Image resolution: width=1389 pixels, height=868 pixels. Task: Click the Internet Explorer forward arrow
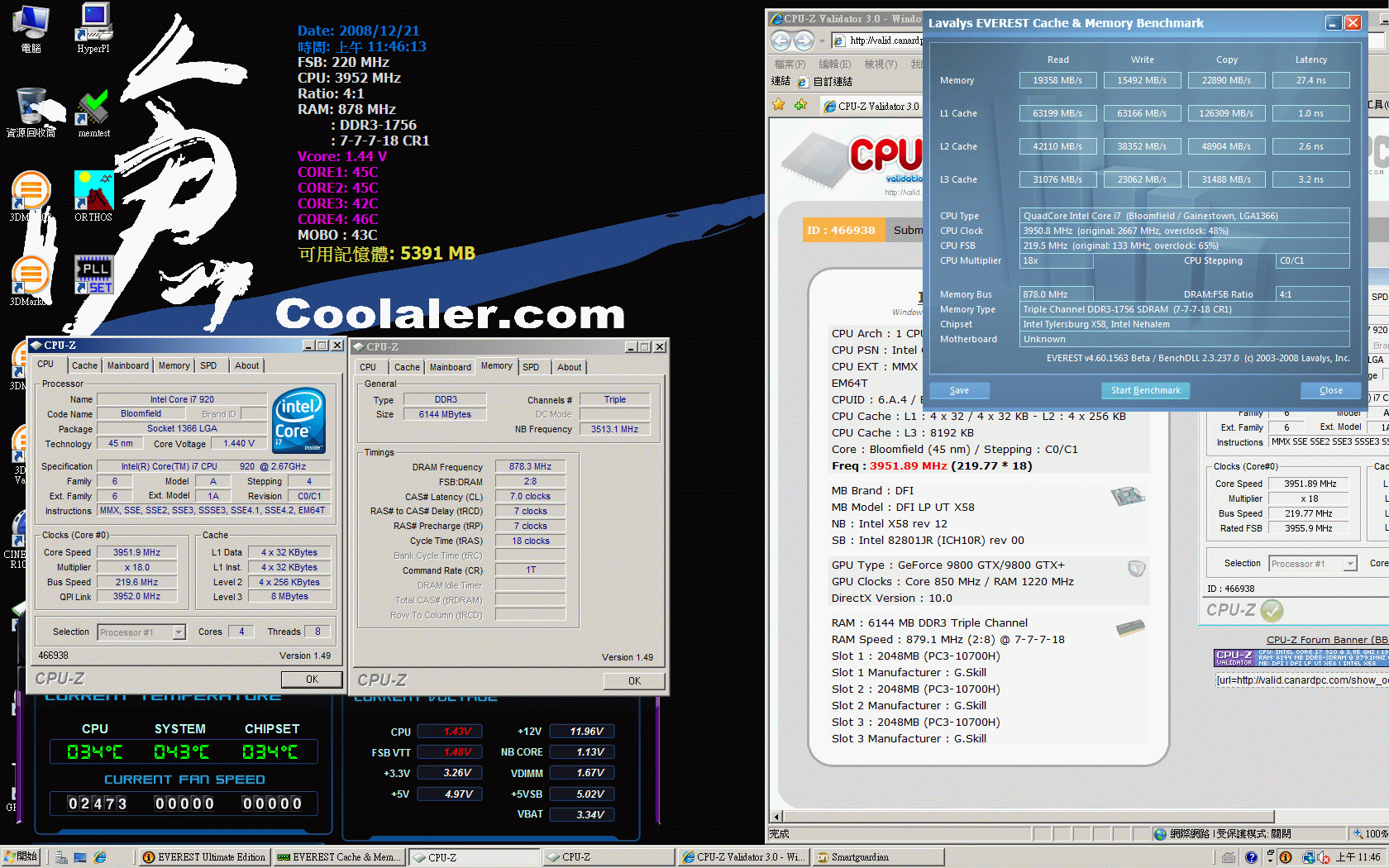804,41
